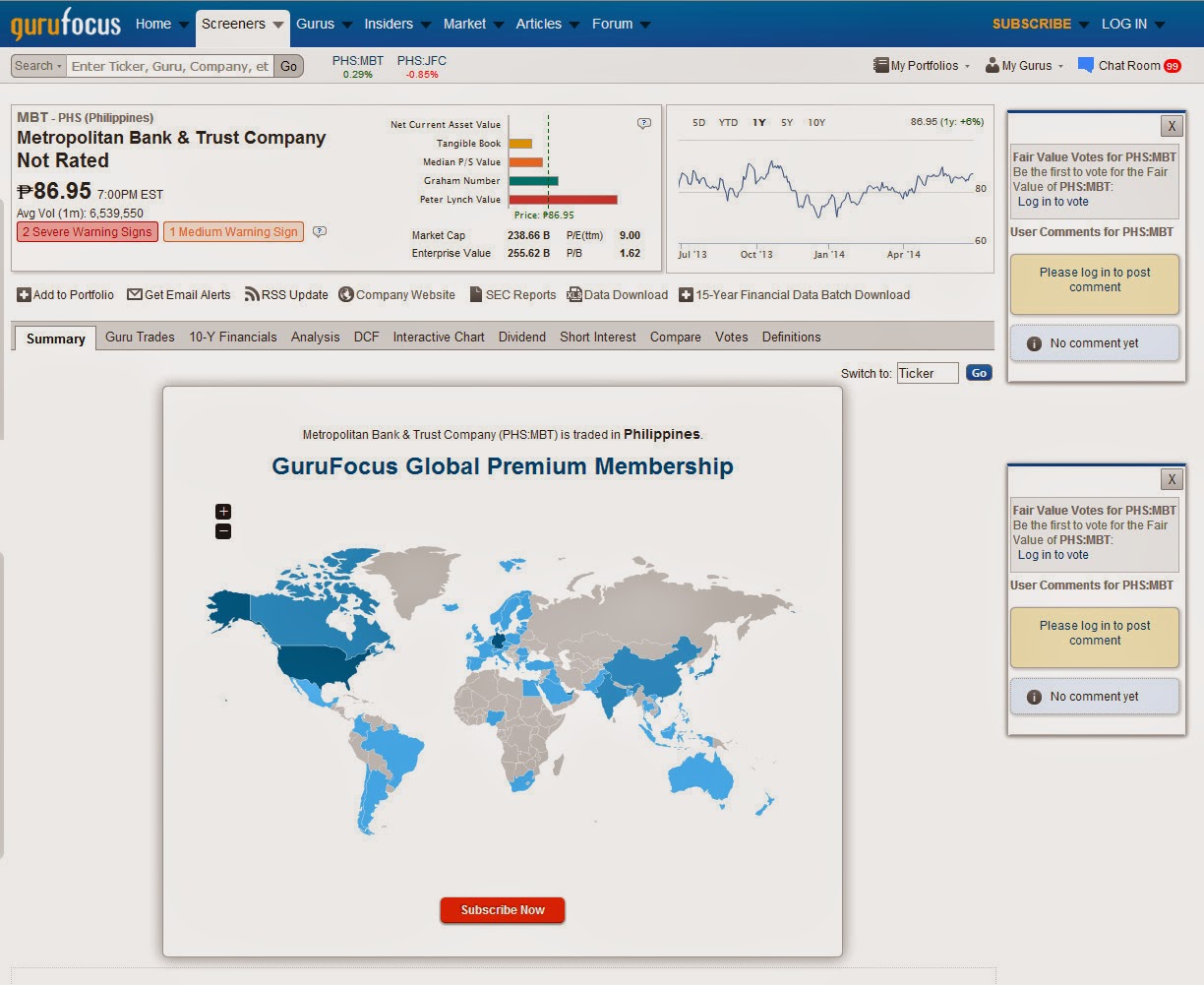Screen dimensions: 1204x985
Task: Select the 5D chart range
Action: point(698,123)
